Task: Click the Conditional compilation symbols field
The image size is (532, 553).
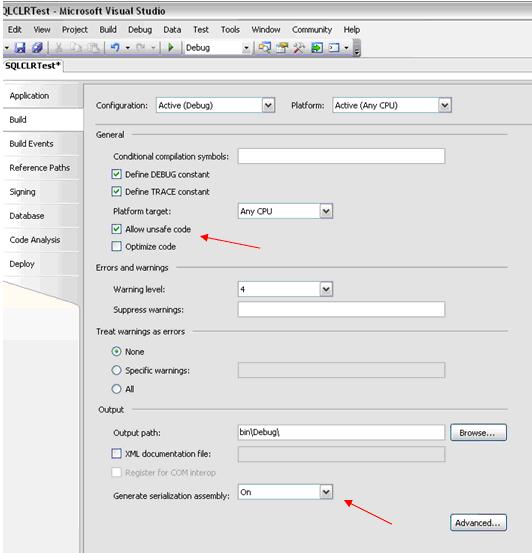Action: click(x=341, y=156)
